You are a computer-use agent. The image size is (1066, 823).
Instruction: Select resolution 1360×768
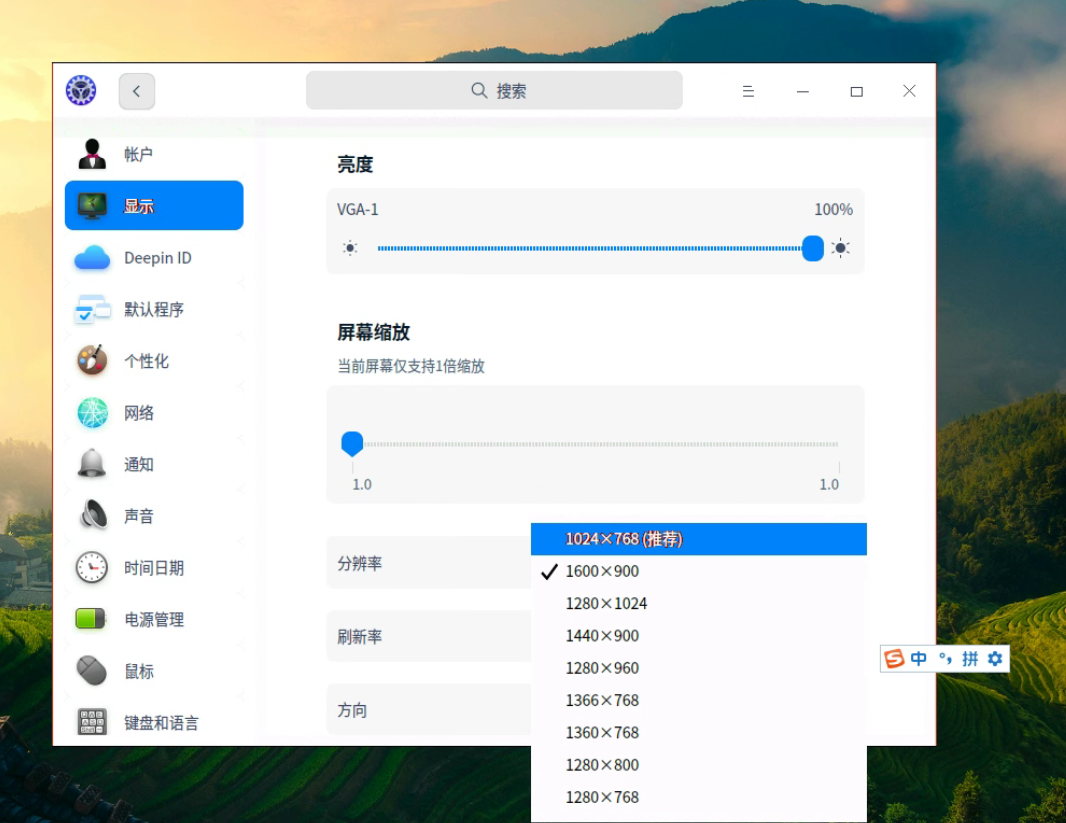click(699, 733)
